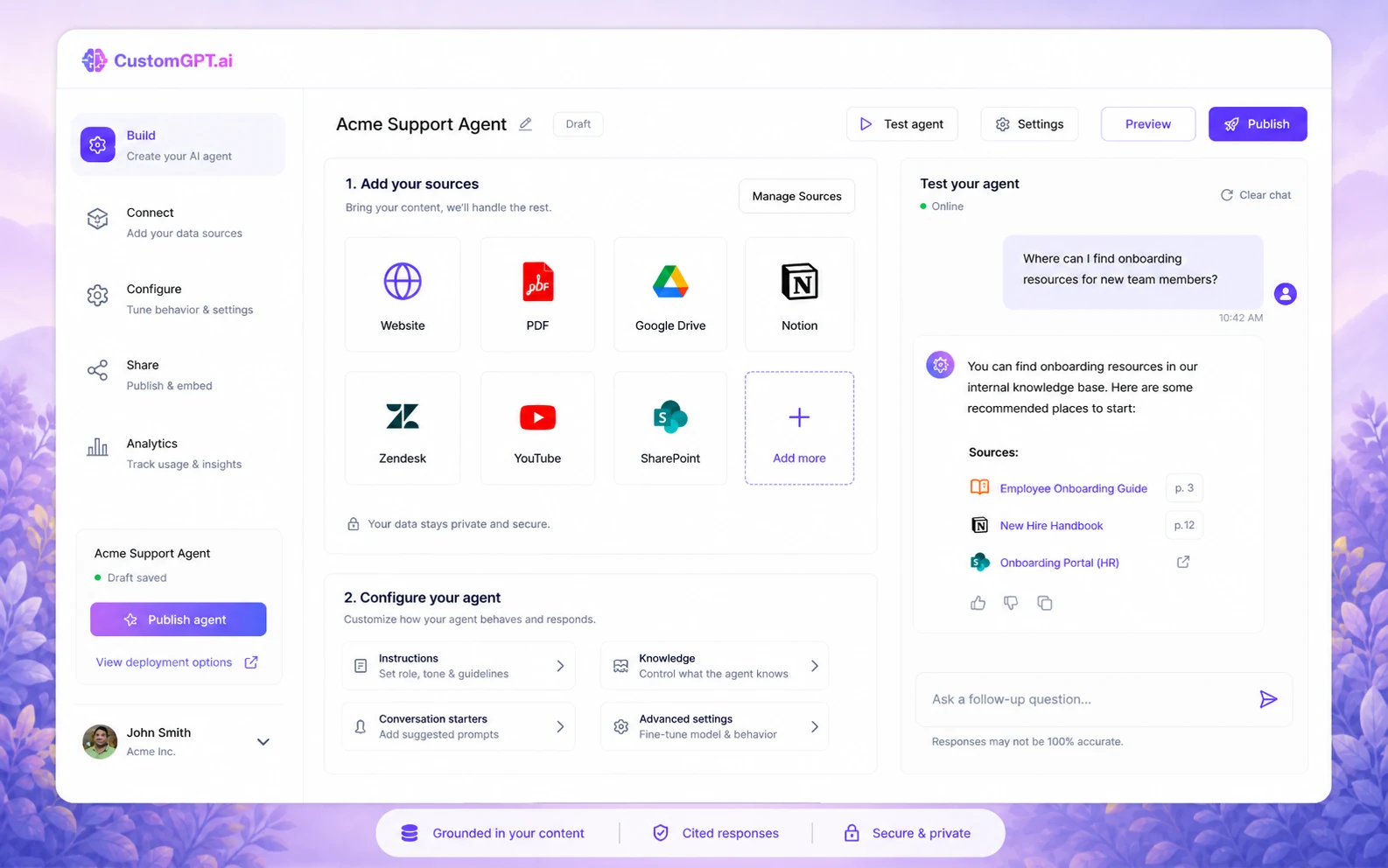1388x868 pixels.
Task: Click the CustomGPT.ai brain logo
Action: click(x=94, y=60)
